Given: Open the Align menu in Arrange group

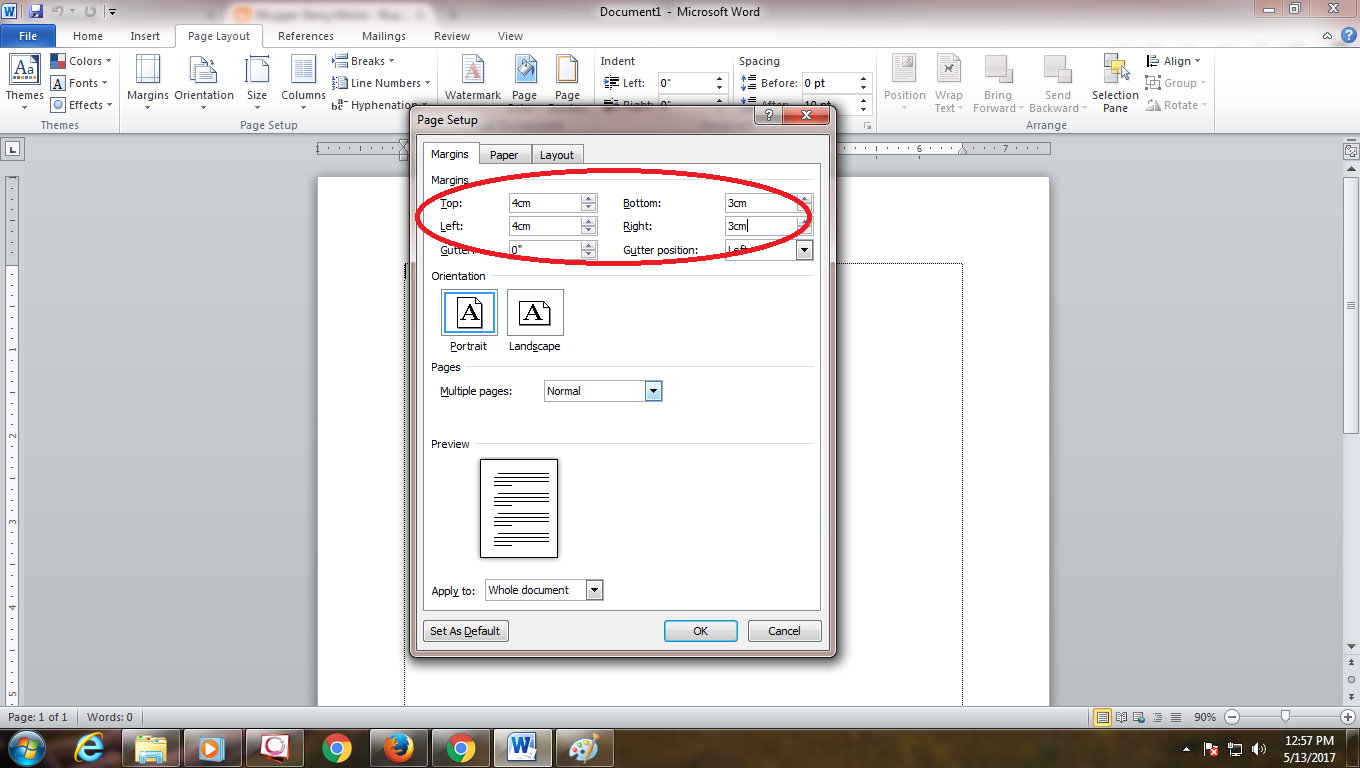Looking at the screenshot, I should [x=1174, y=61].
